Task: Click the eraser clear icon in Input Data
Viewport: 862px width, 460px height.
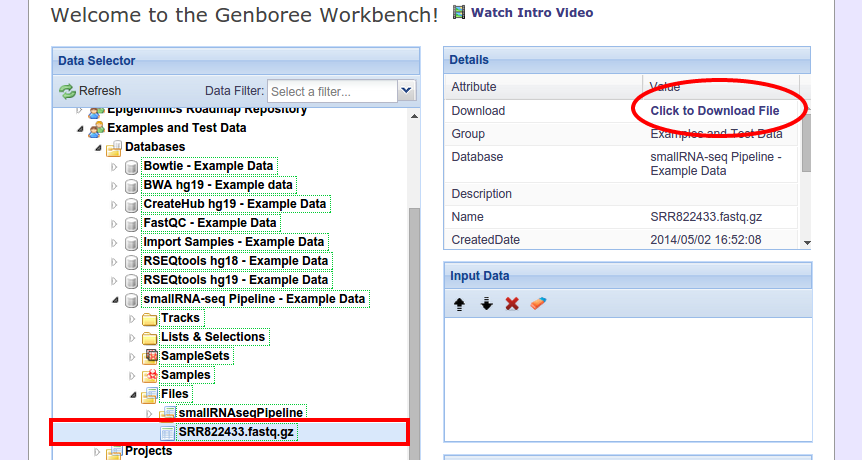Action: click(x=538, y=303)
